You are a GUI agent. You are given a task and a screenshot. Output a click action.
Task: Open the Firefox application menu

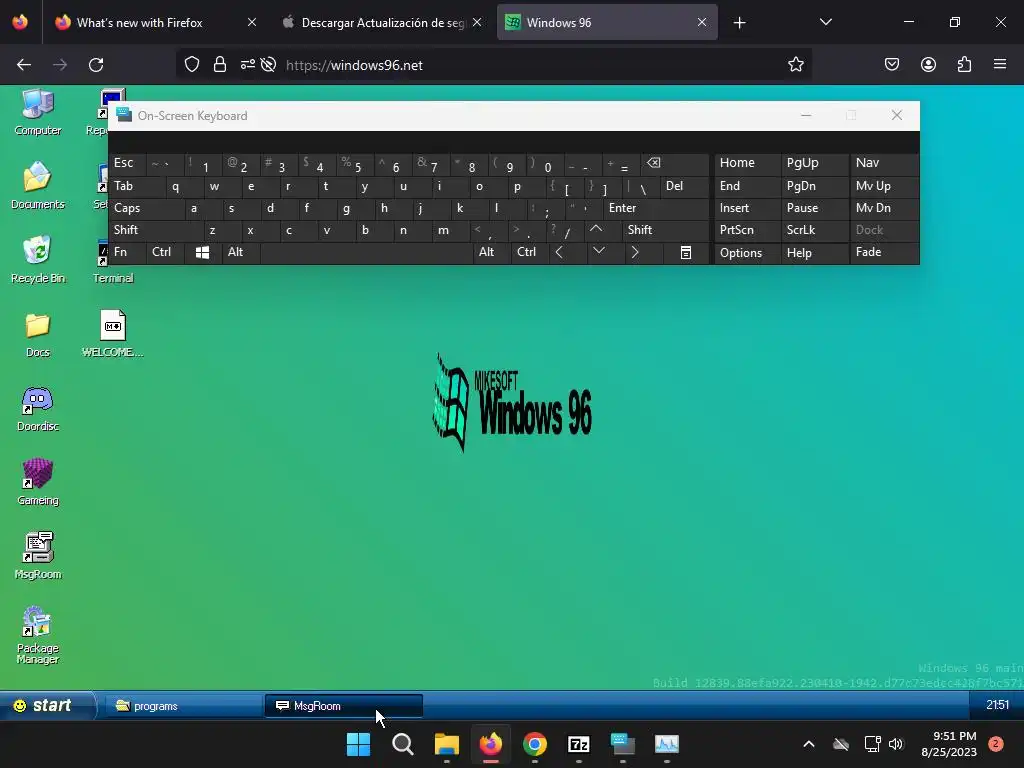(x=1000, y=65)
